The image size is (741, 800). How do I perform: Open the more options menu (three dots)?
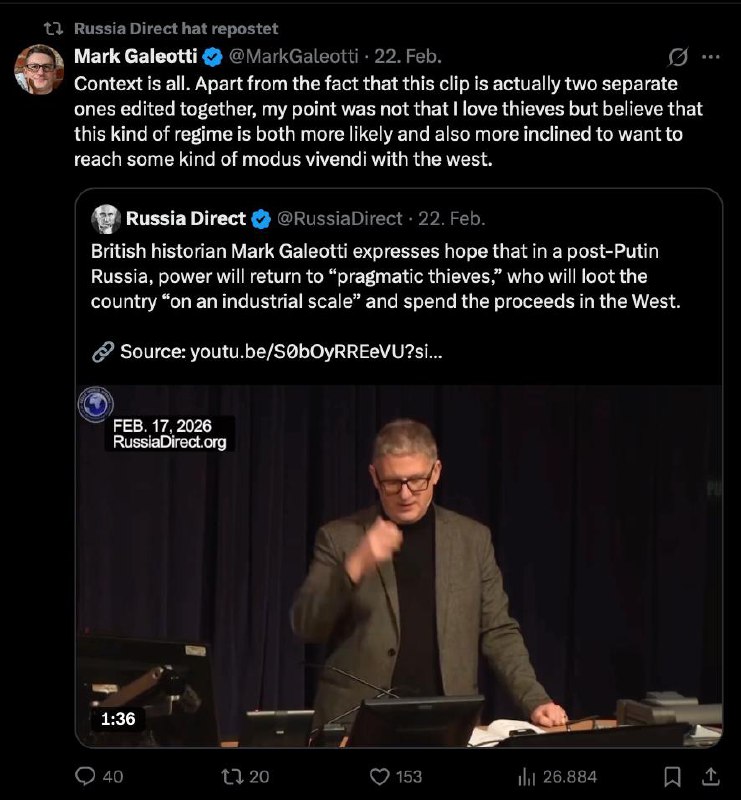click(x=711, y=57)
